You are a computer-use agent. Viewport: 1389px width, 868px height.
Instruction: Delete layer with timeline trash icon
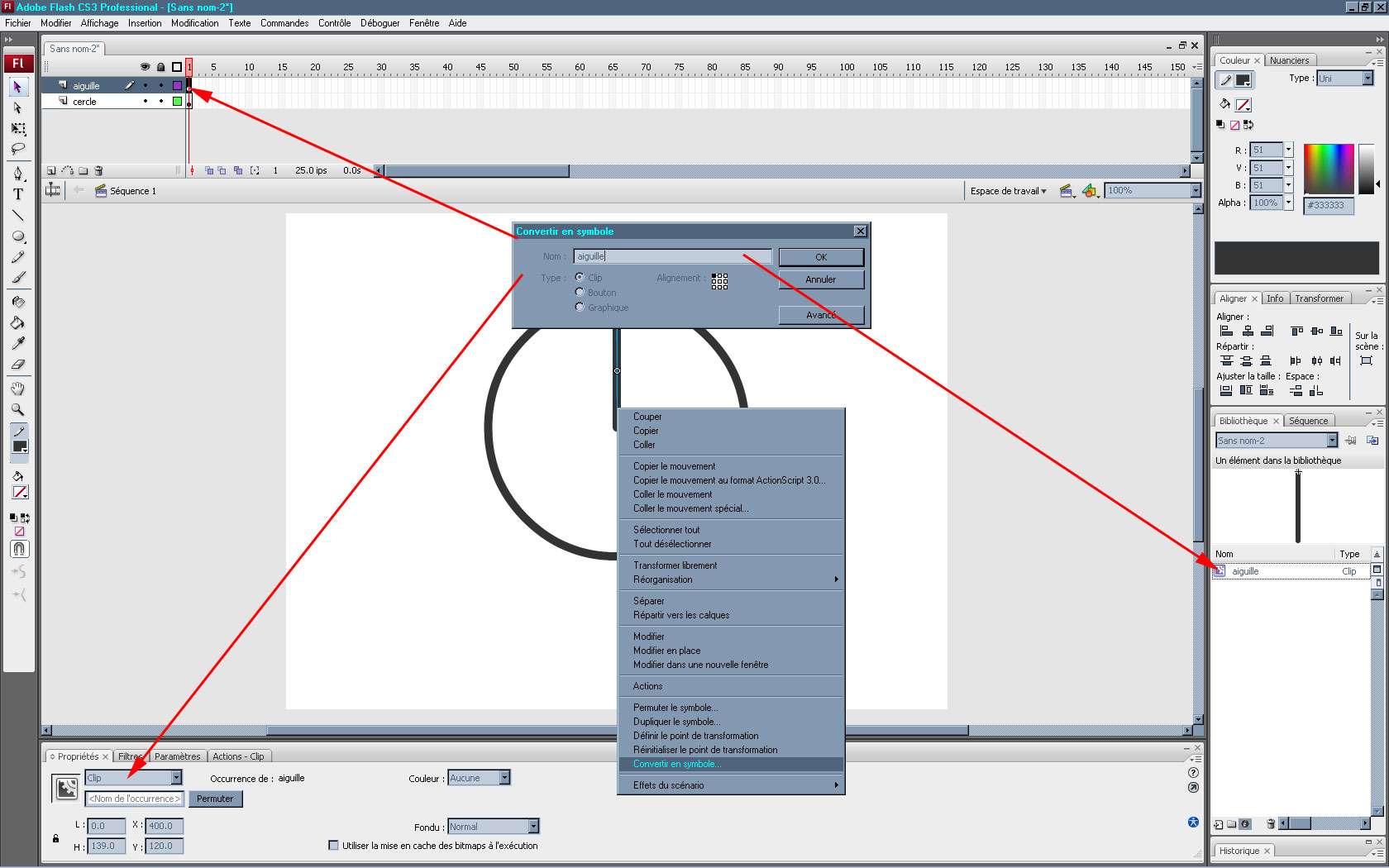(98, 170)
